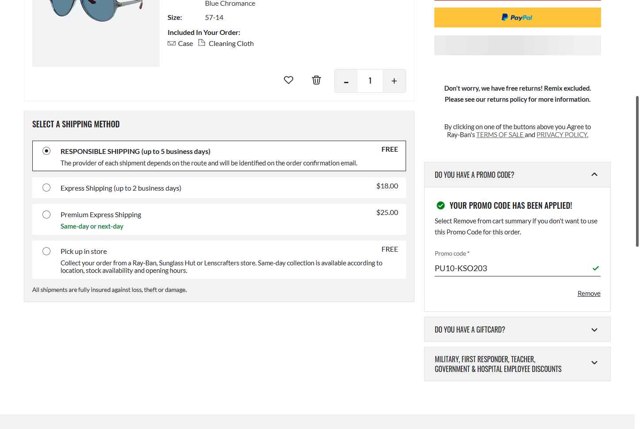The height and width of the screenshot is (429, 640).
Task: Remove the applied promo code
Action: click(x=589, y=293)
